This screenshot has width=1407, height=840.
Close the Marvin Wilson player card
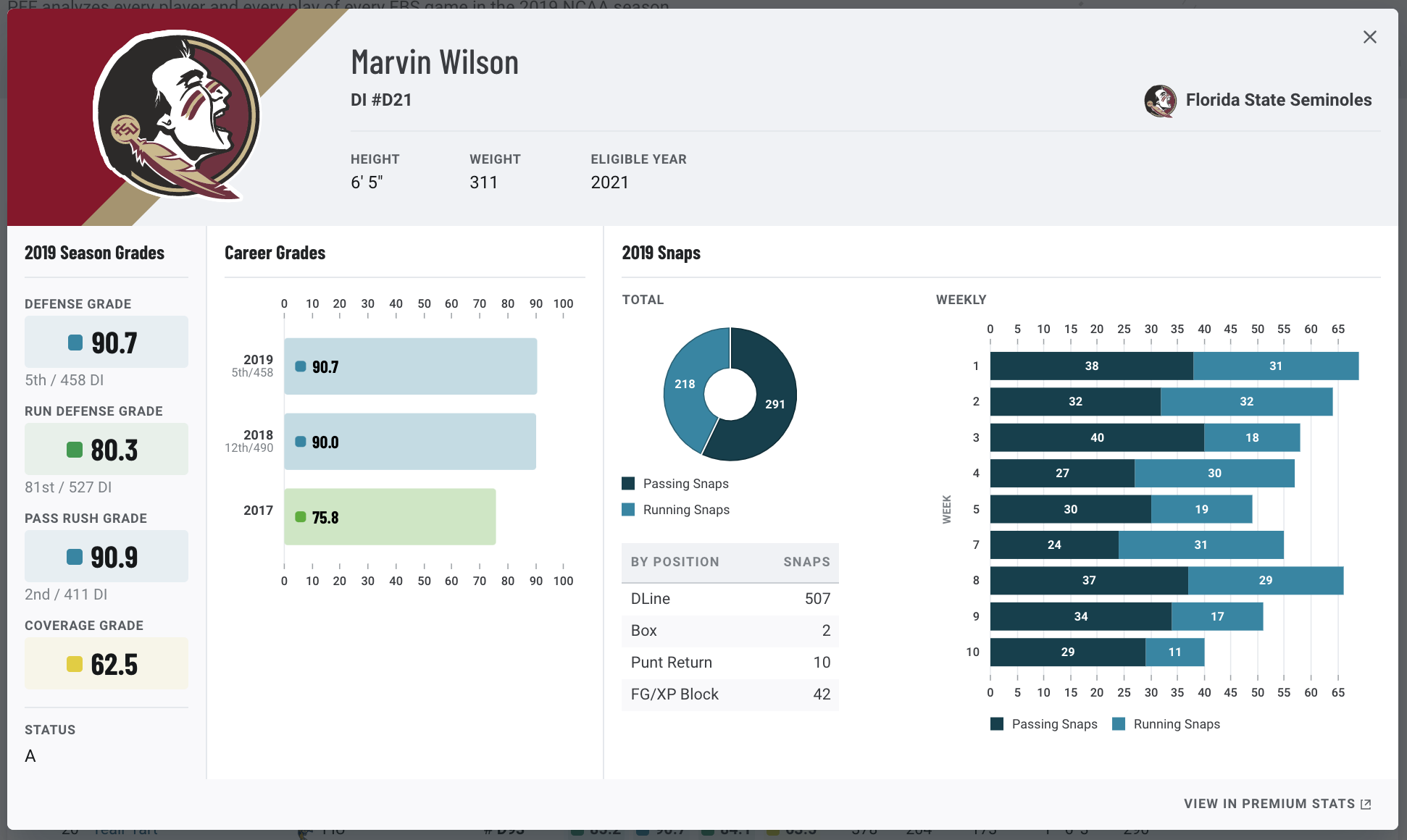pos(1369,37)
